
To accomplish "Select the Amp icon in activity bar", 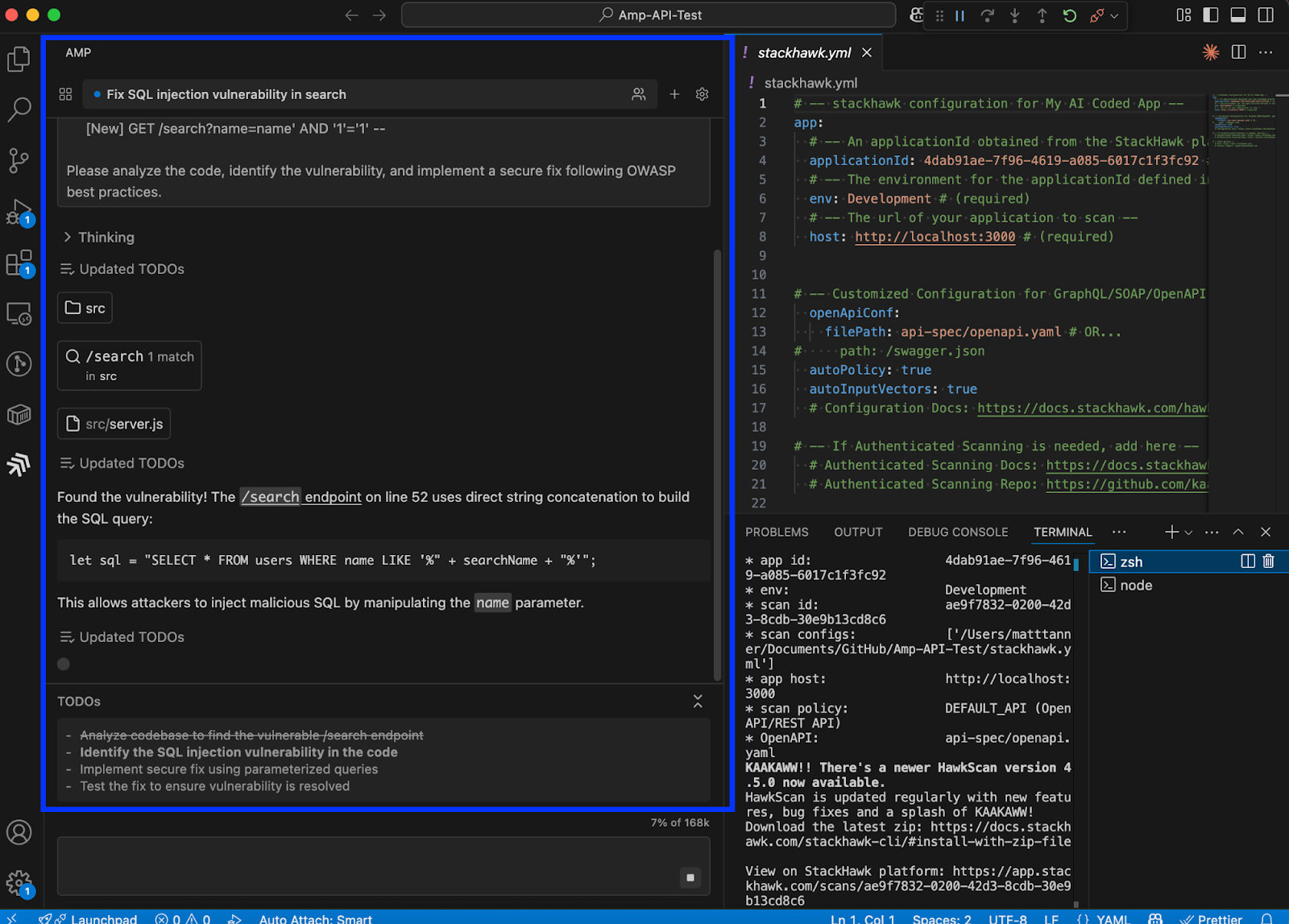I will coord(19,464).
